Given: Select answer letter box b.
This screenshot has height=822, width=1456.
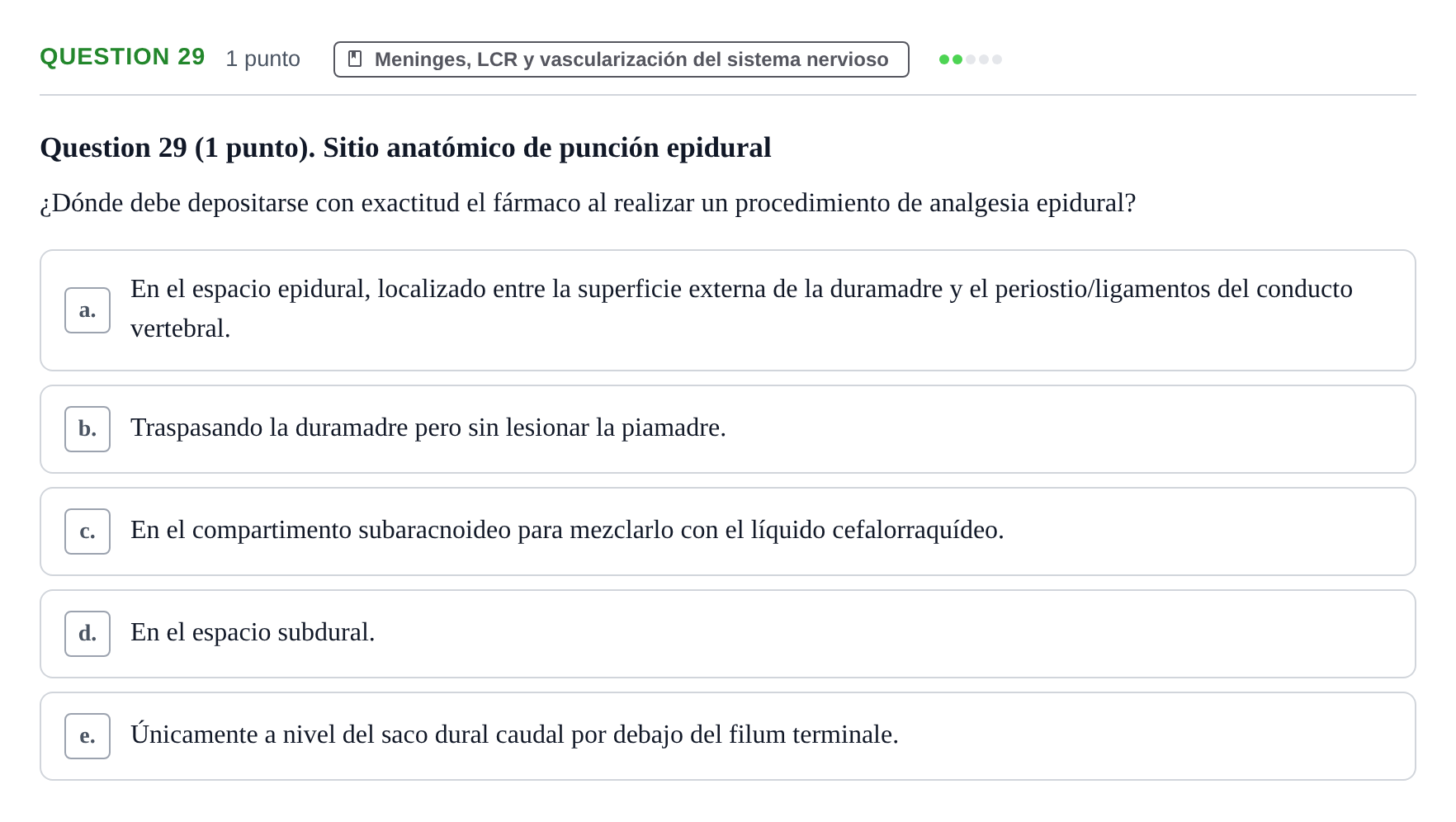Looking at the screenshot, I should 87,429.
